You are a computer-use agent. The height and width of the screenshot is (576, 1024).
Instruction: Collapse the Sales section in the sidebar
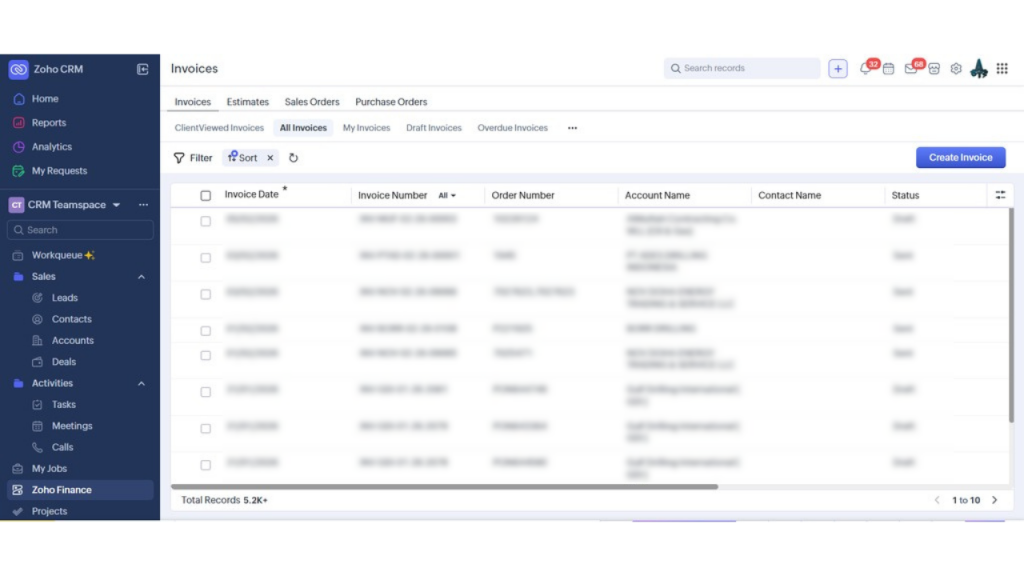141,277
